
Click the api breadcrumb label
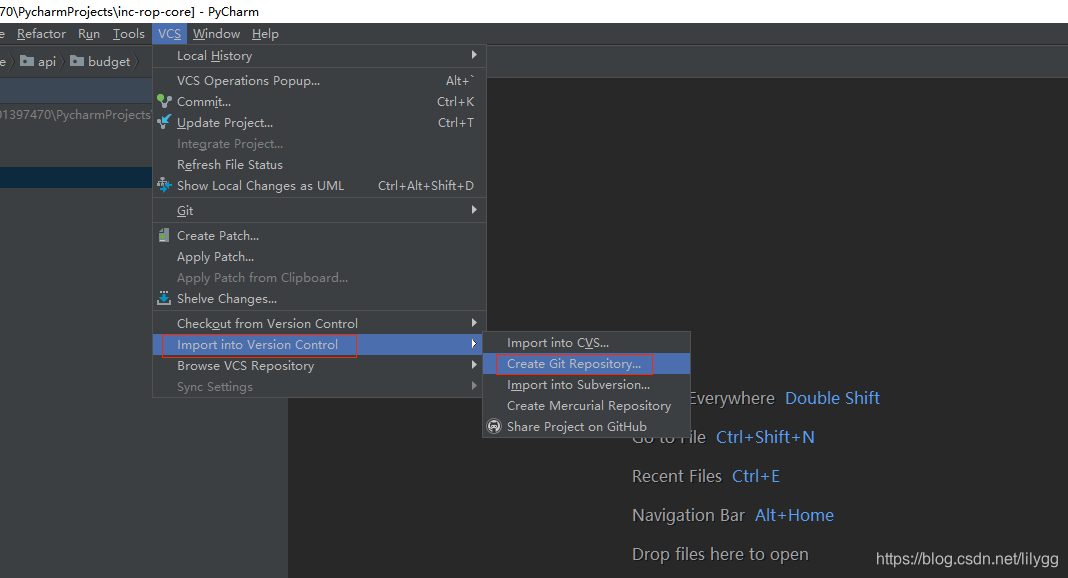pyautogui.click(x=47, y=61)
